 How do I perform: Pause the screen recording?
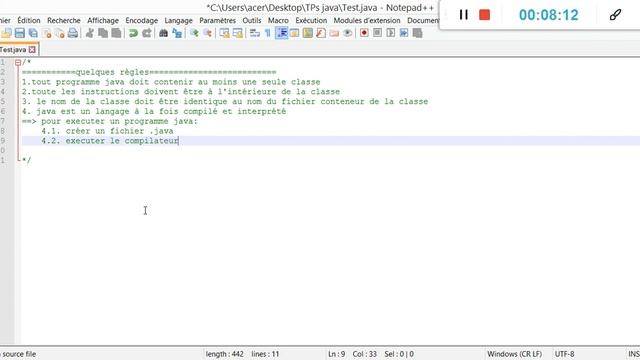(463, 15)
